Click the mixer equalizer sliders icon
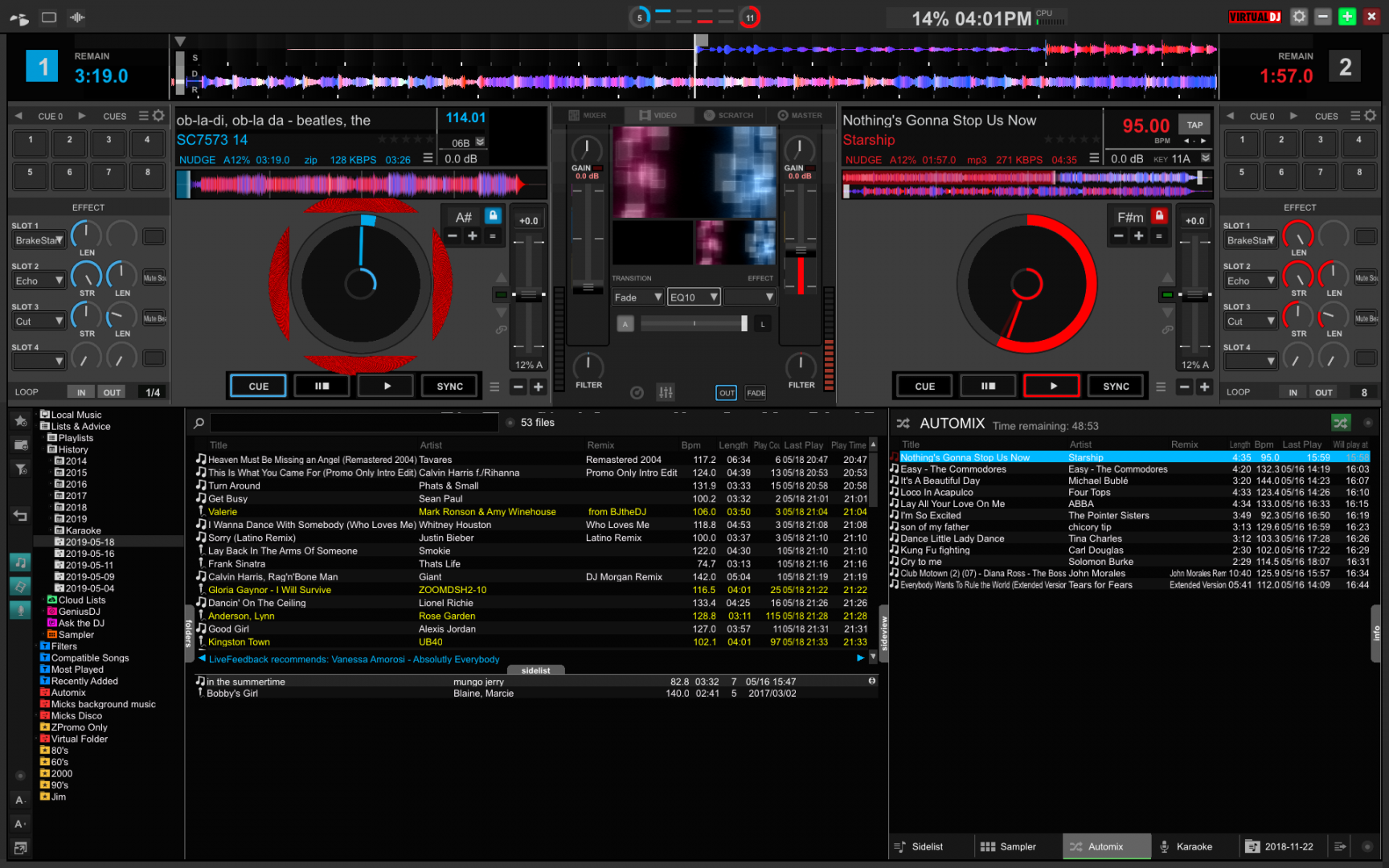Viewport: 1389px width, 868px height. point(666,392)
